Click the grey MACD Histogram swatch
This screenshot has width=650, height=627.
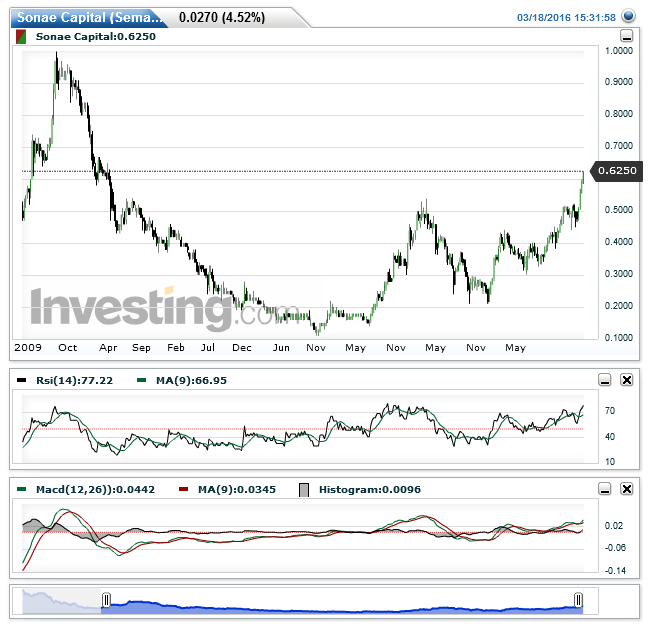click(304, 490)
